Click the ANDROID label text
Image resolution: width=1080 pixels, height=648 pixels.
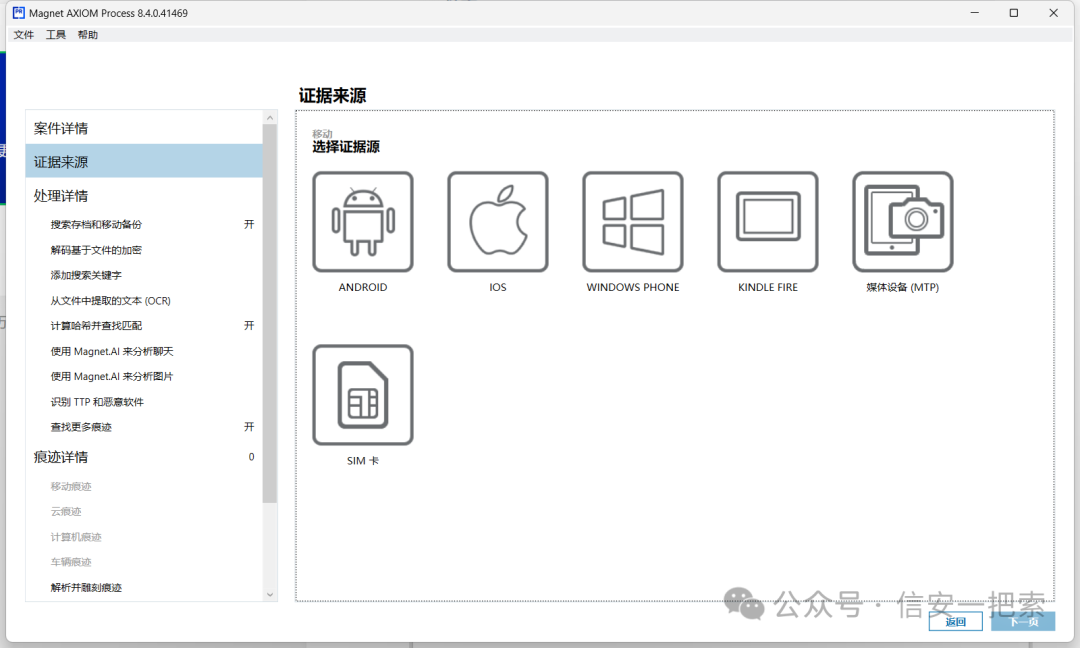coord(363,287)
